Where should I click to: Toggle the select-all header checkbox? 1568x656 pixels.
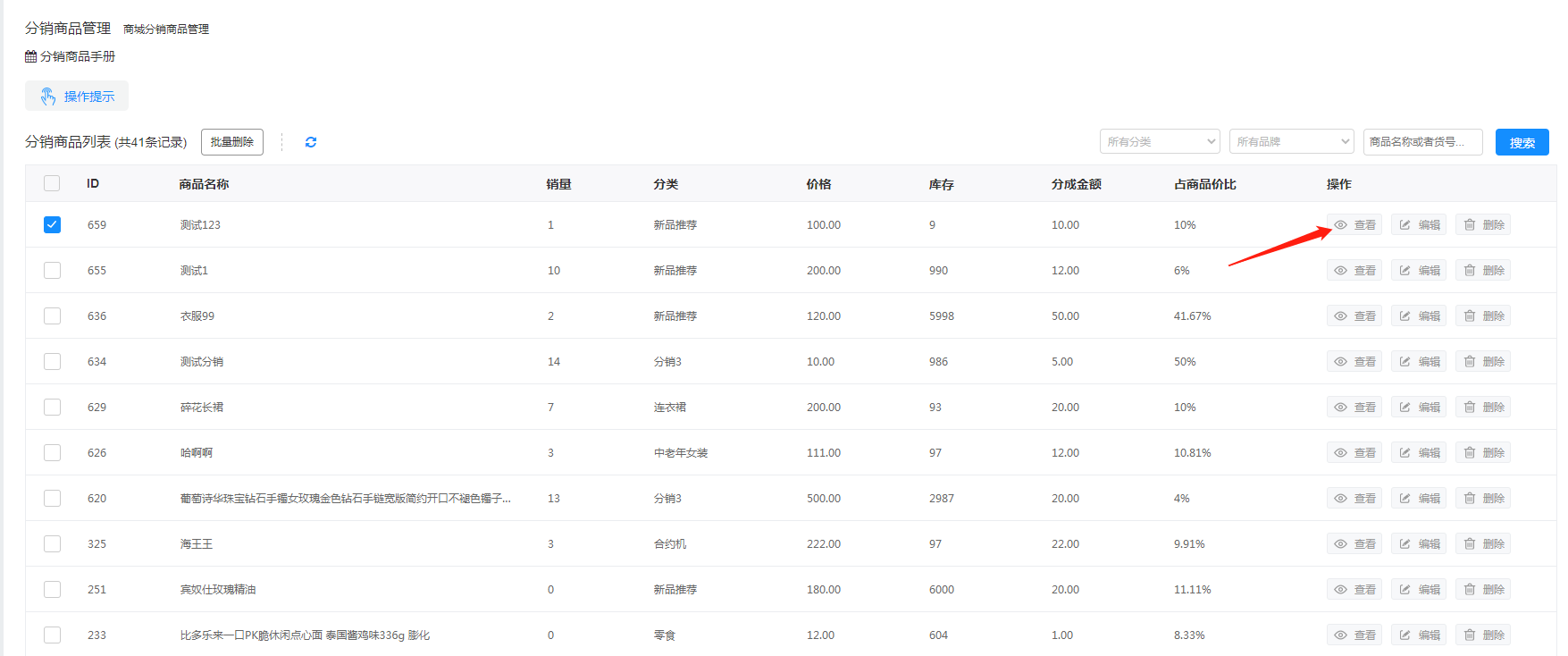[x=52, y=183]
